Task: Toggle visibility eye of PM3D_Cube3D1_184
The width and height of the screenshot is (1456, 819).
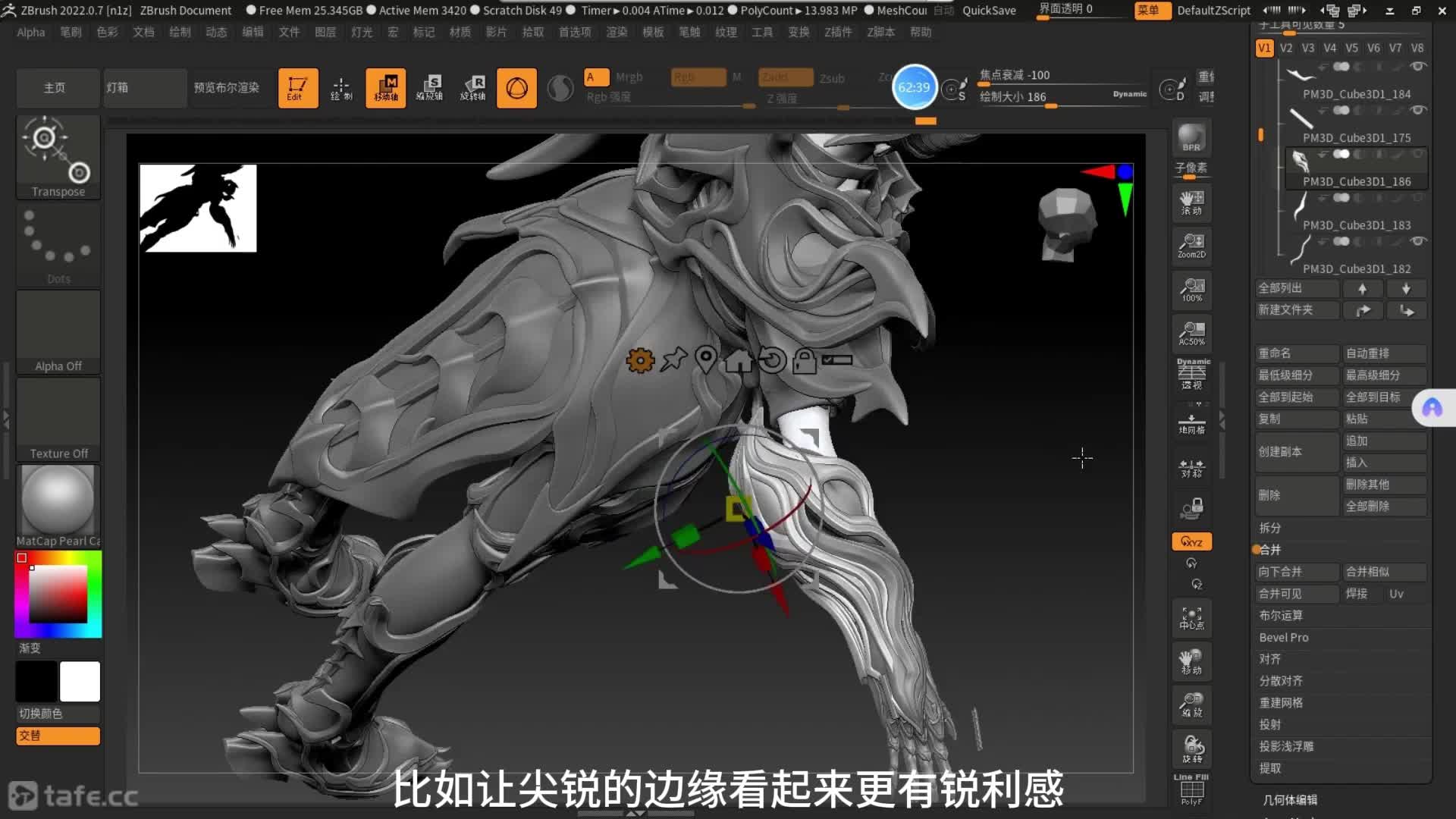Action: 1418,67
